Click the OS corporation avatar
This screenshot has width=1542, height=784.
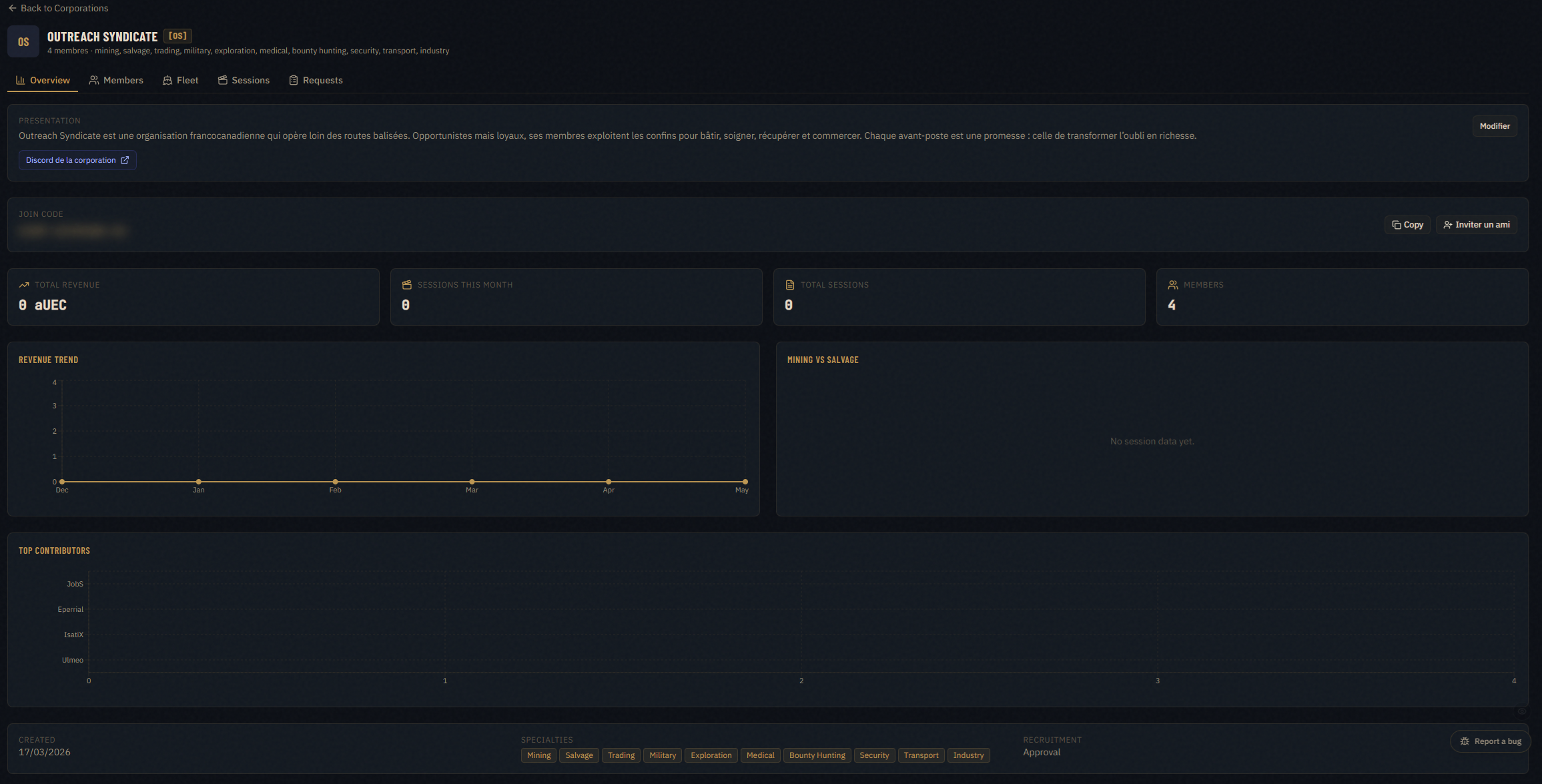pyautogui.click(x=23, y=41)
